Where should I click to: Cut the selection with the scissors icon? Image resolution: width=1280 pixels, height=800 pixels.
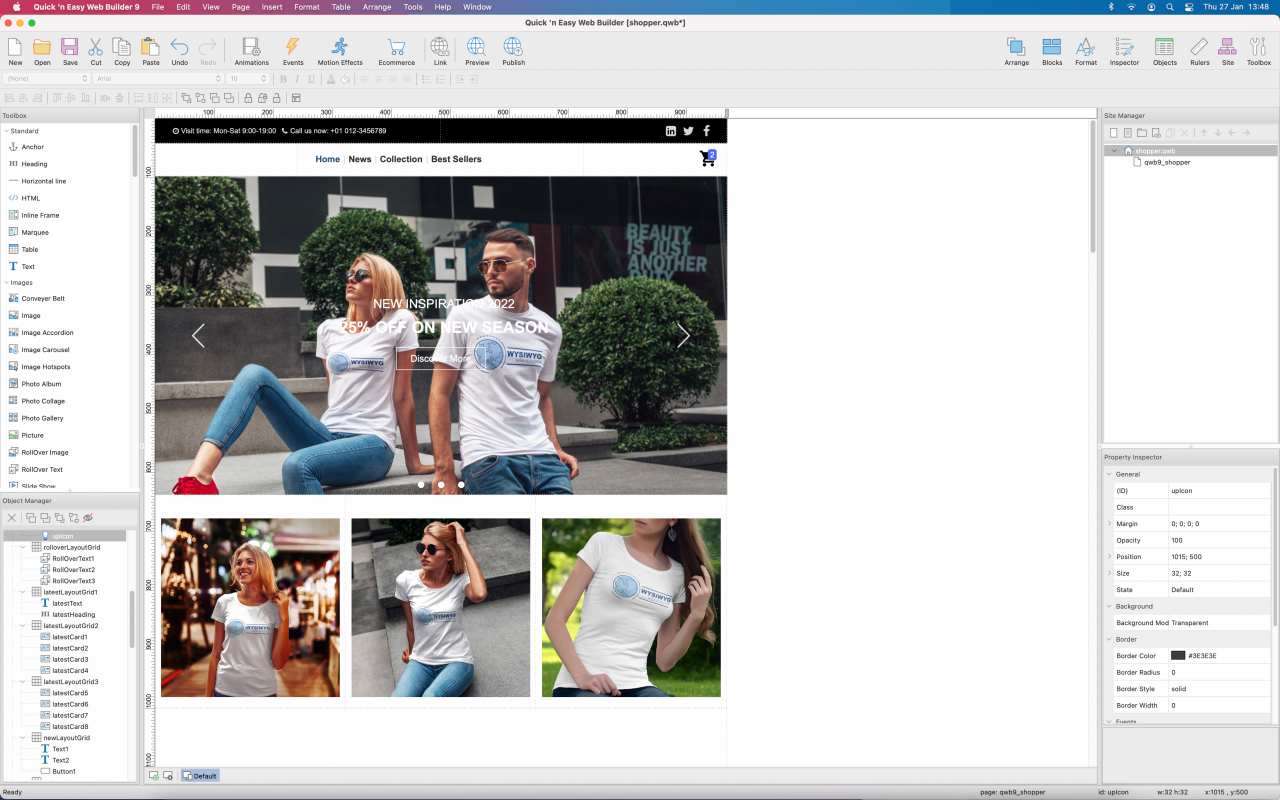tap(96, 52)
